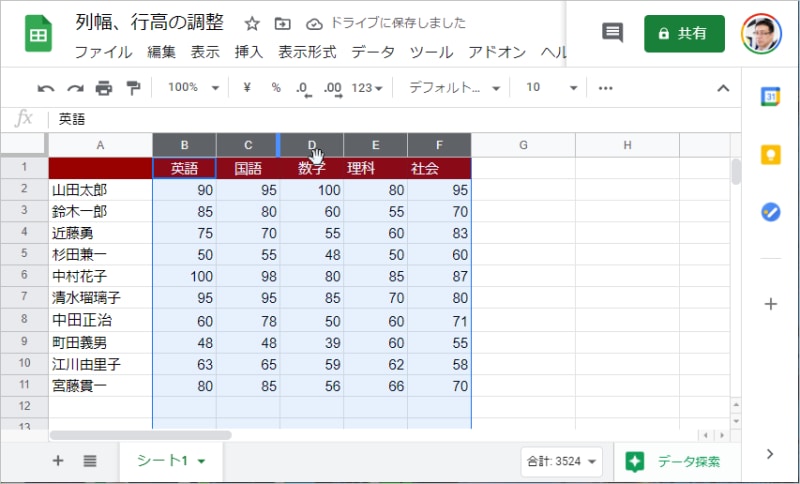Screen dimensions: 800x484
Task: Activate the paint format tool
Action: [133, 88]
